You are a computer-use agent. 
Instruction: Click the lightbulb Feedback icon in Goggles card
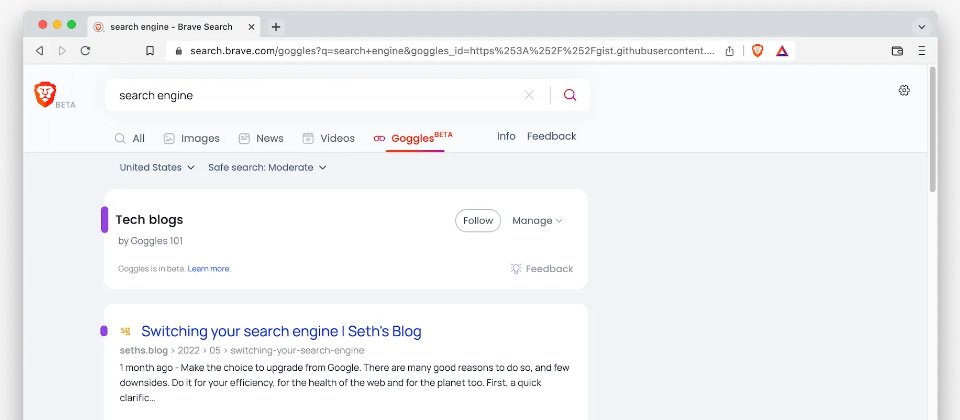coord(516,269)
